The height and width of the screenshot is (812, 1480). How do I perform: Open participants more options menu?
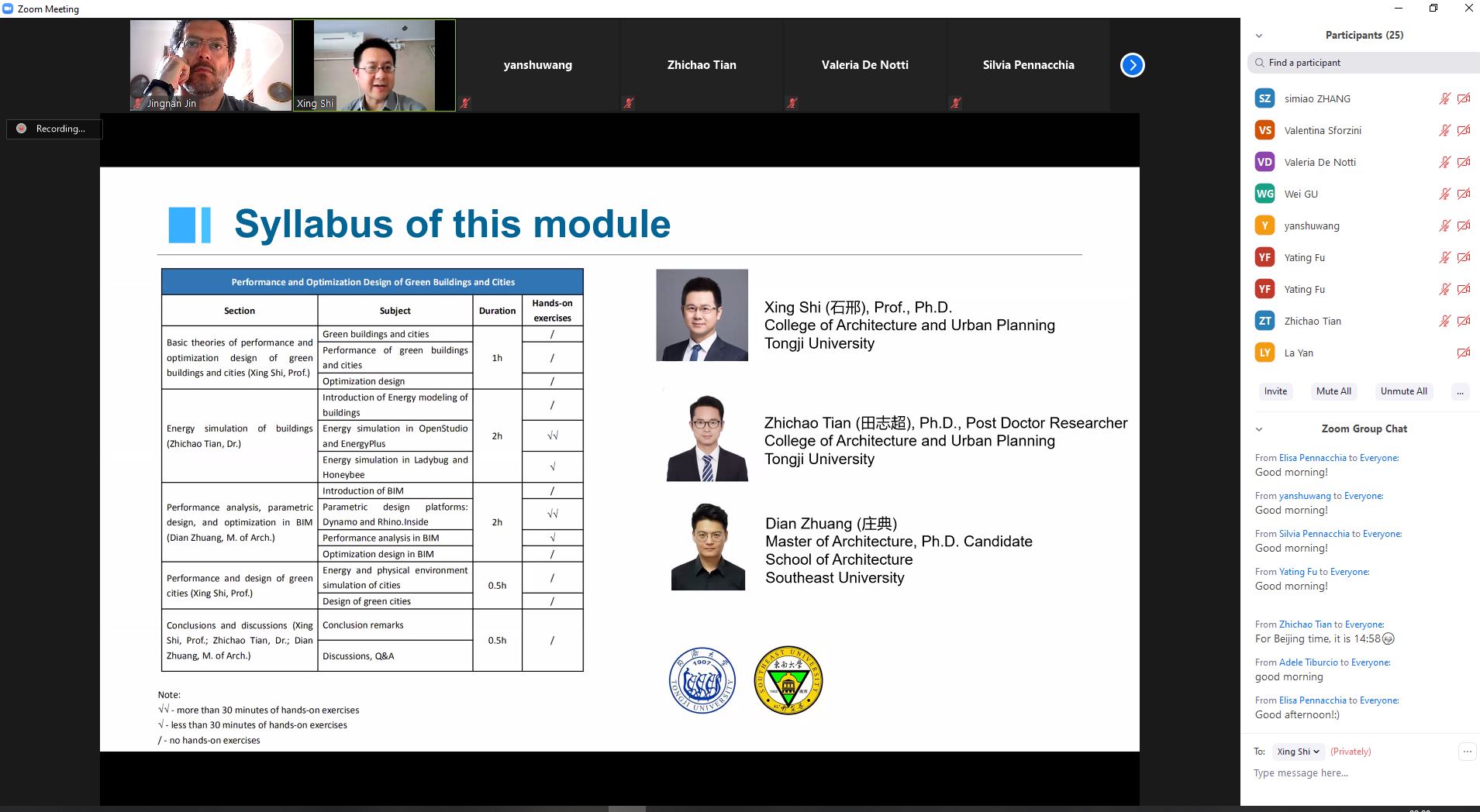pyautogui.click(x=1459, y=391)
